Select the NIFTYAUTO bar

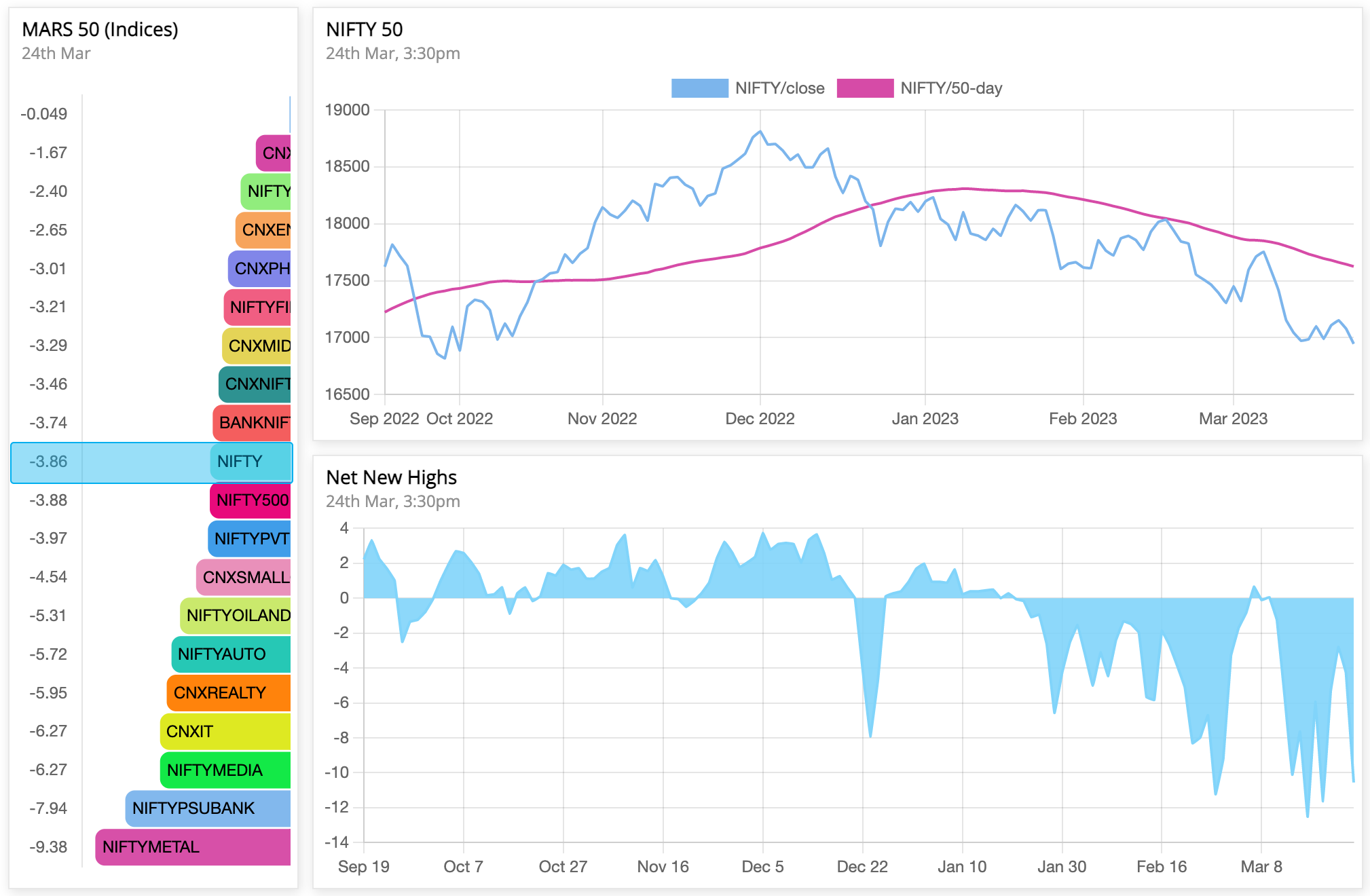(231, 654)
